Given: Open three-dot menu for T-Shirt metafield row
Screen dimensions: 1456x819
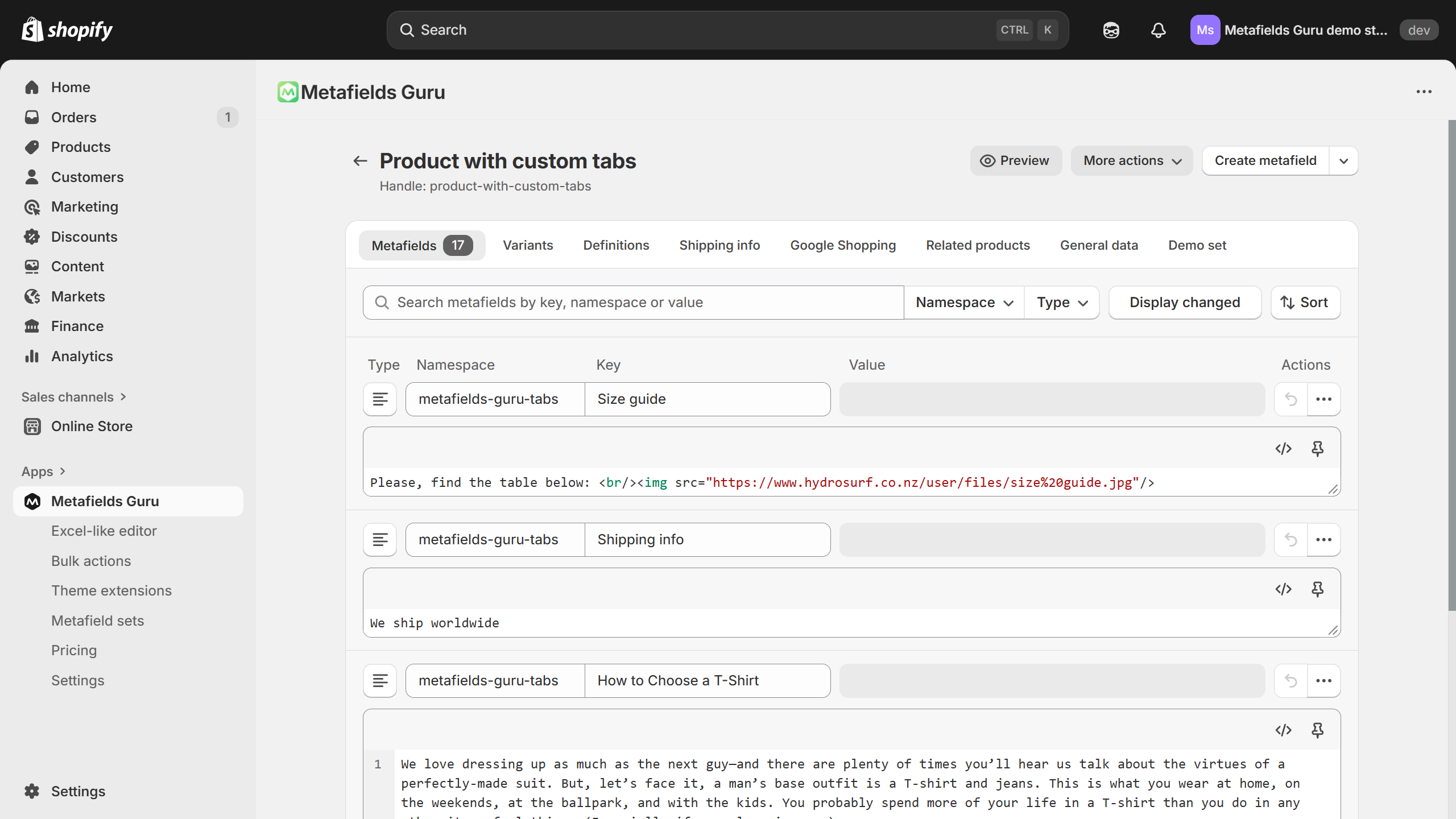Looking at the screenshot, I should pyautogui.click(x=1323, y=681).
